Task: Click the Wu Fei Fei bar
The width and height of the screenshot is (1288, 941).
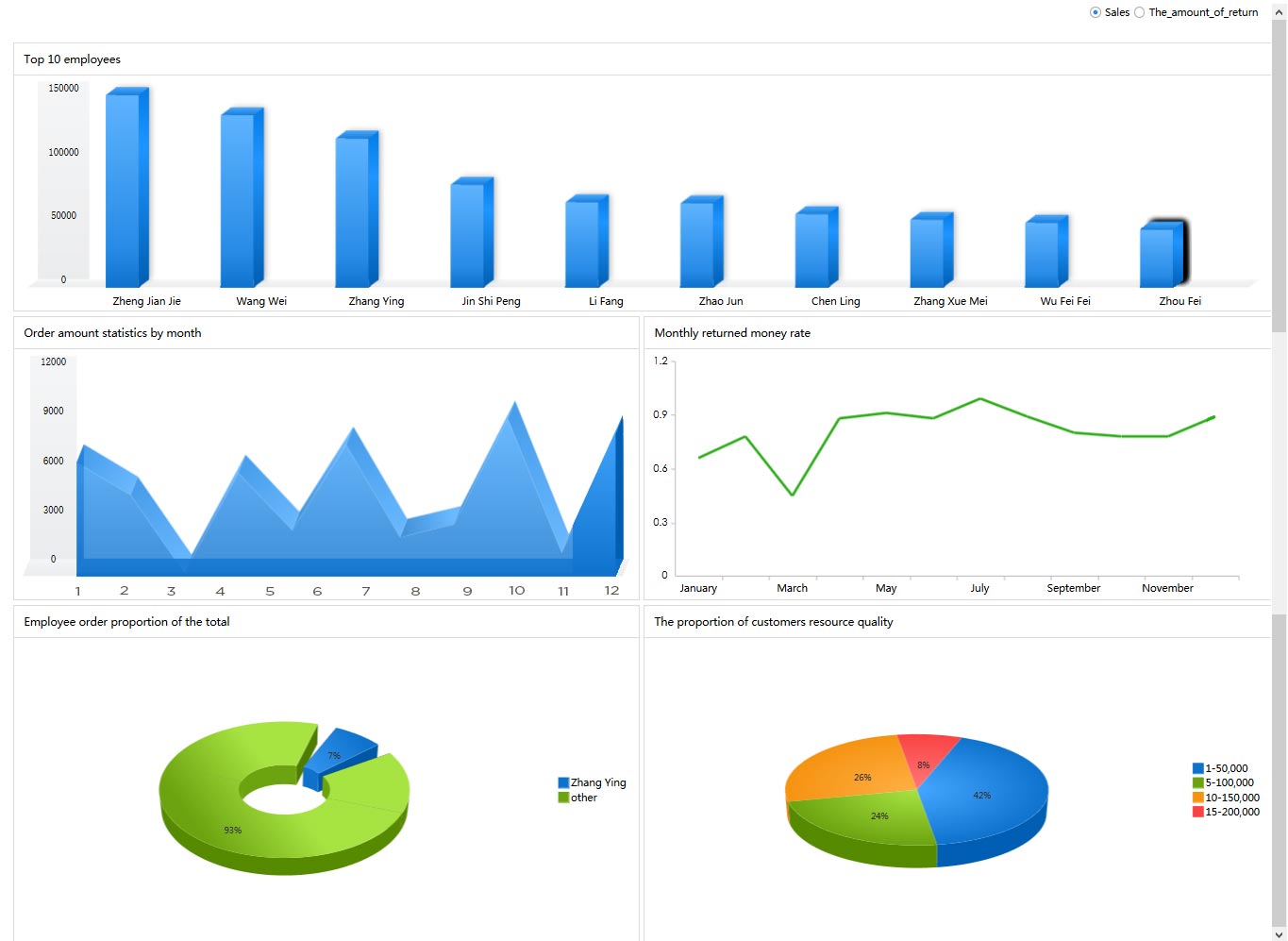Action: tap(1046, 251)
